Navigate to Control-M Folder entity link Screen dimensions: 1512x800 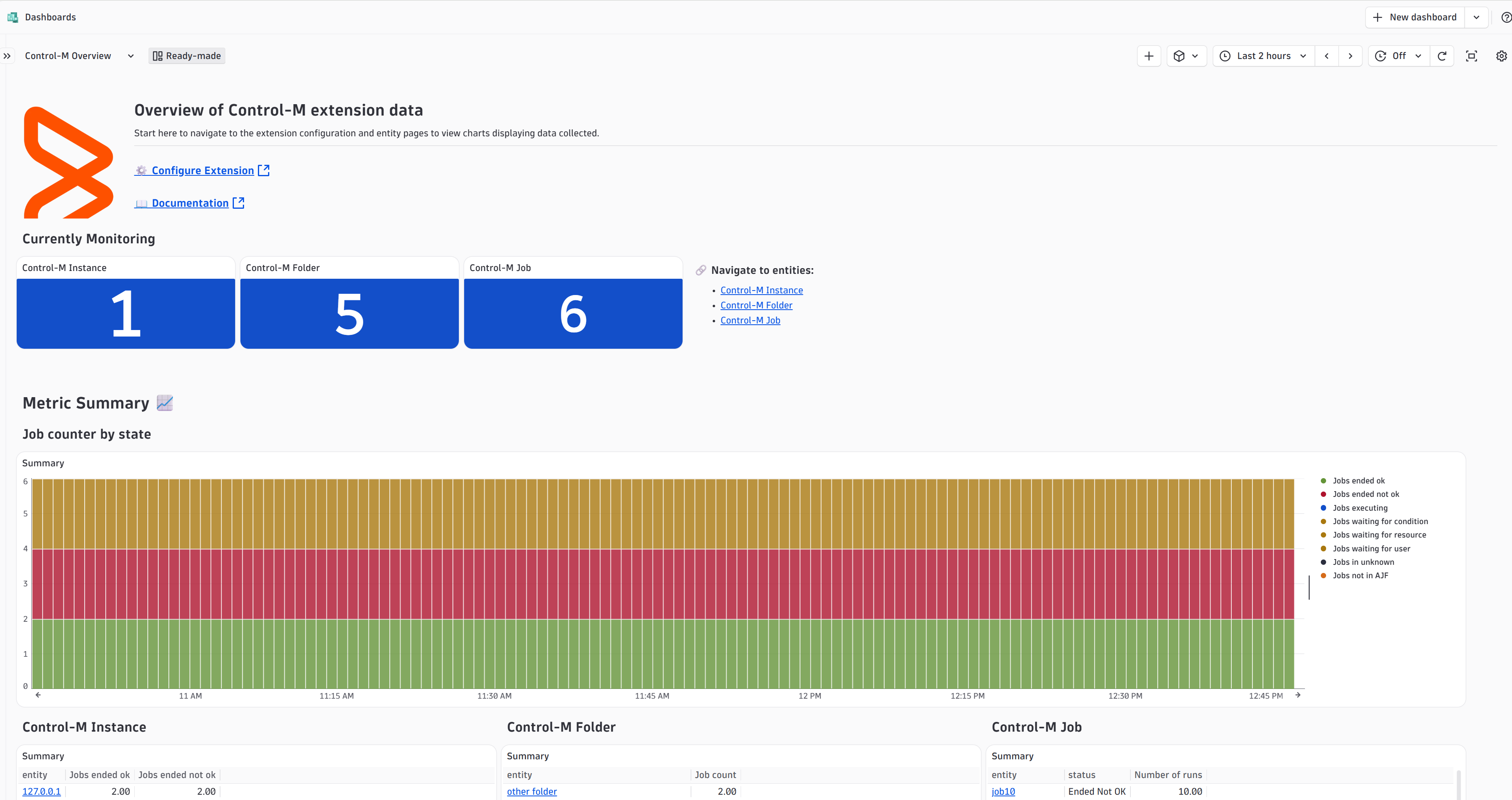(756, 305)
